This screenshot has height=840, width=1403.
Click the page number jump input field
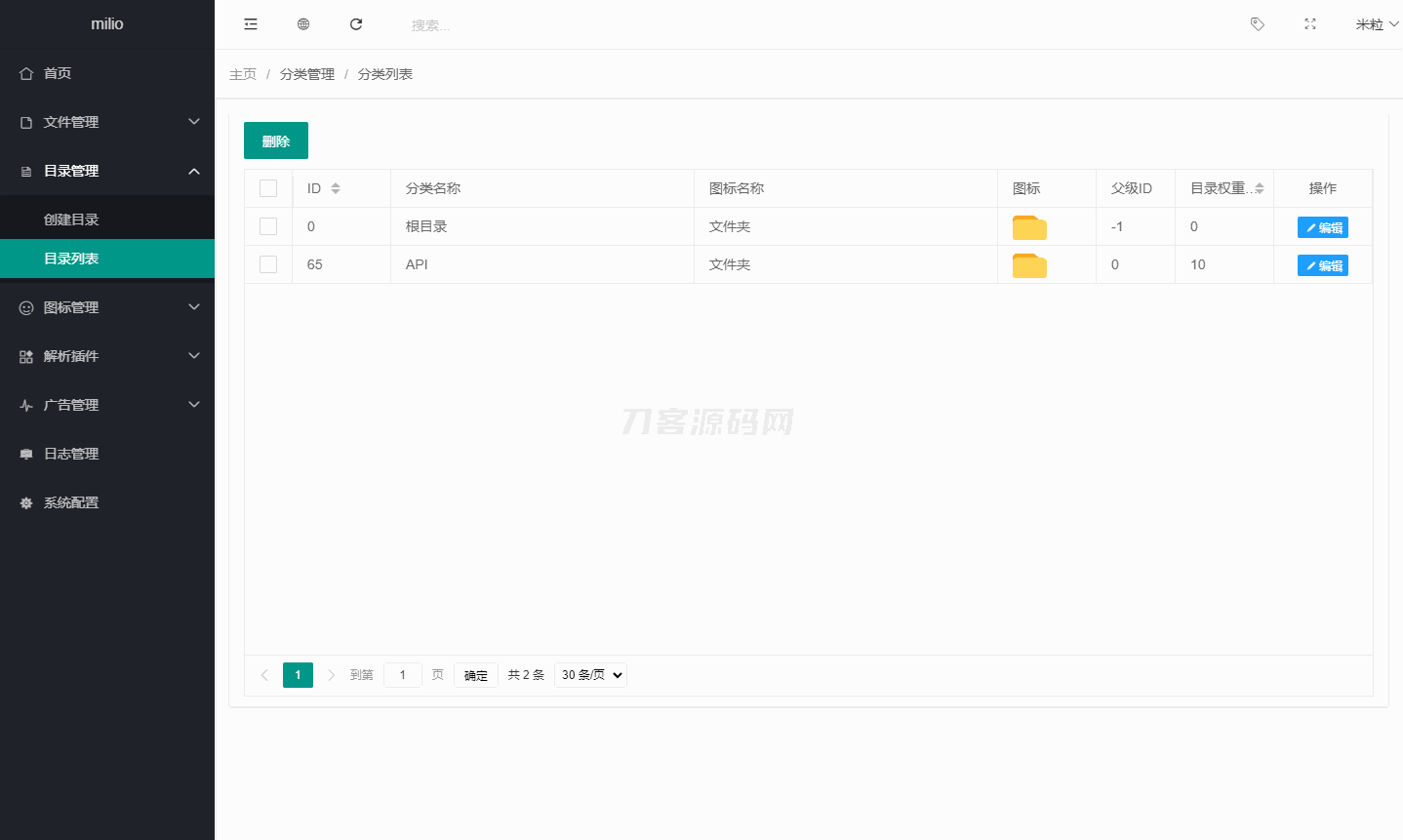(x=403, y=675)
